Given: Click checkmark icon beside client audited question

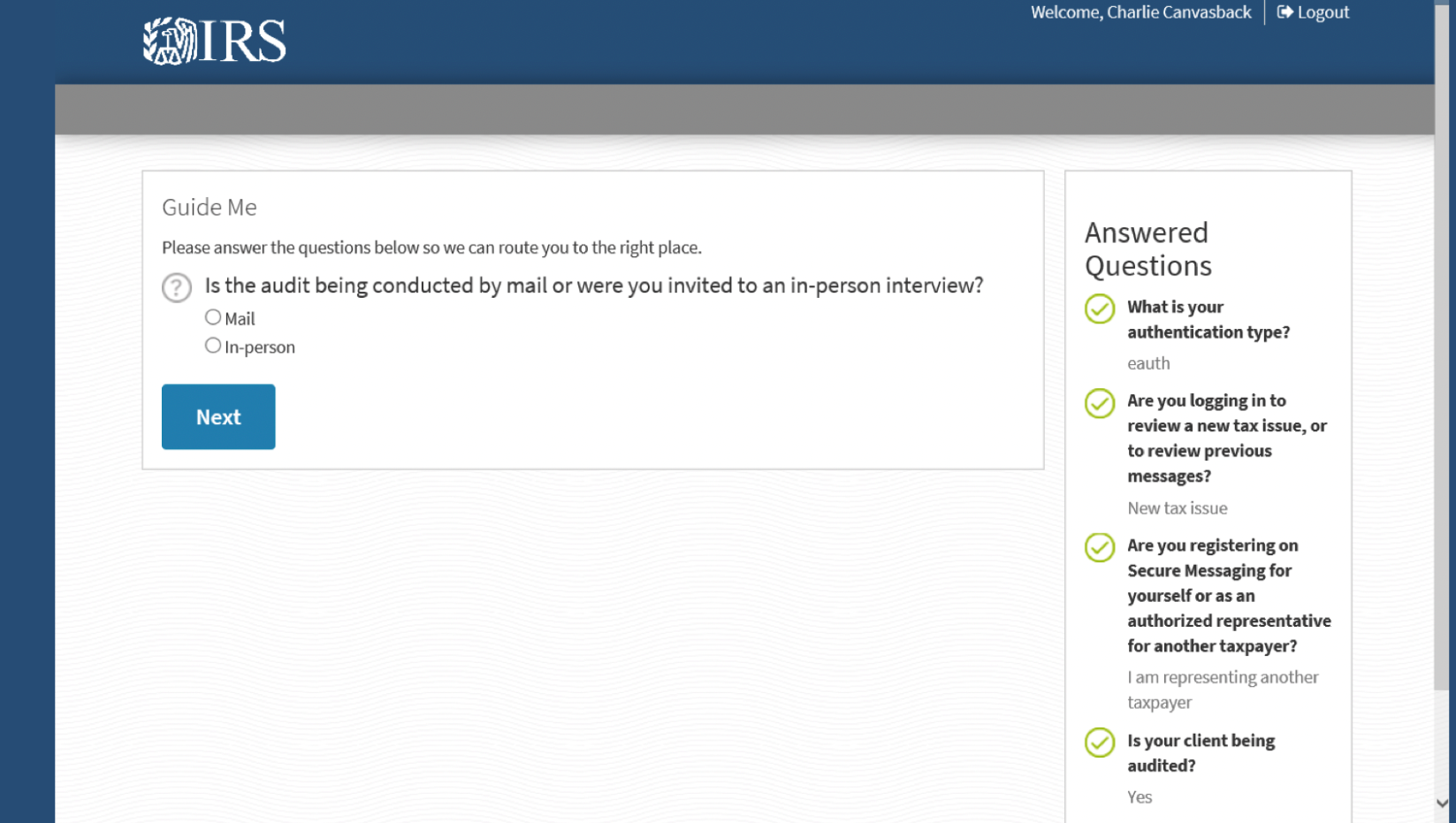Looking at the screenshot, I should click(x=1100, y=743).
